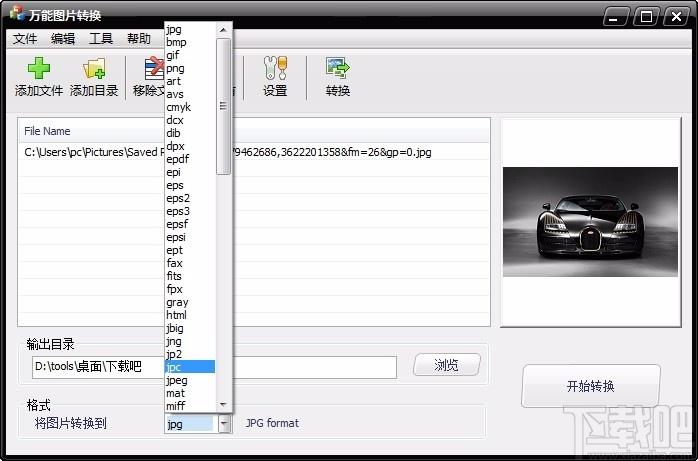Click the format list scrollbar thumb
This screenshot has height=461, width=698.
pyautogui.click(x=223, y=106)
